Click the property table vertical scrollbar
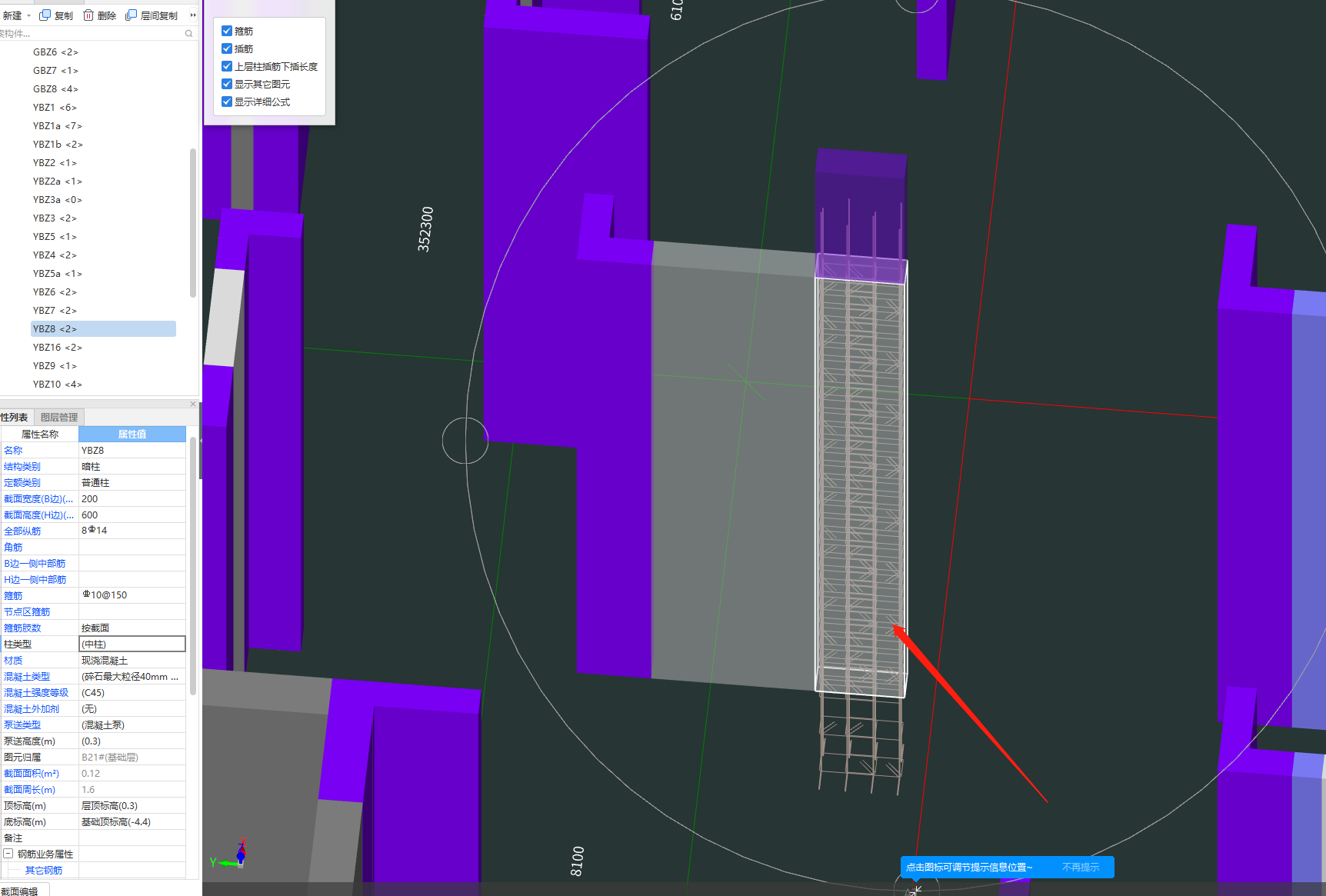1326x896 pixels. point(192,568)
